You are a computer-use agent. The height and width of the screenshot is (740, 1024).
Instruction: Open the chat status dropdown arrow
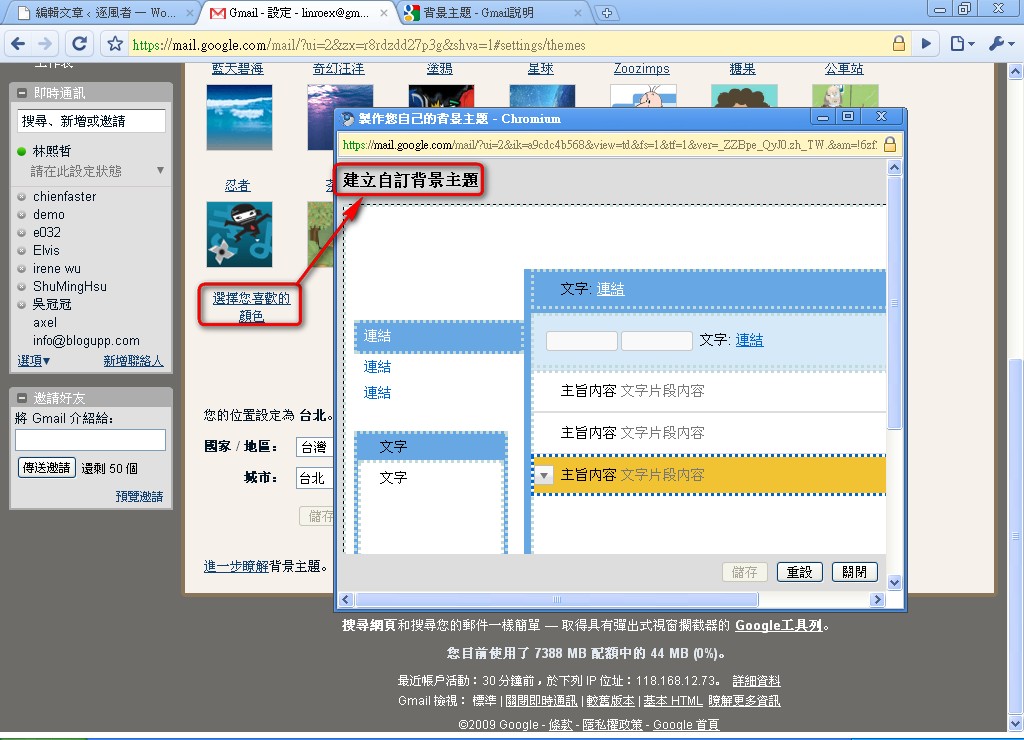[x=160, y=170]
